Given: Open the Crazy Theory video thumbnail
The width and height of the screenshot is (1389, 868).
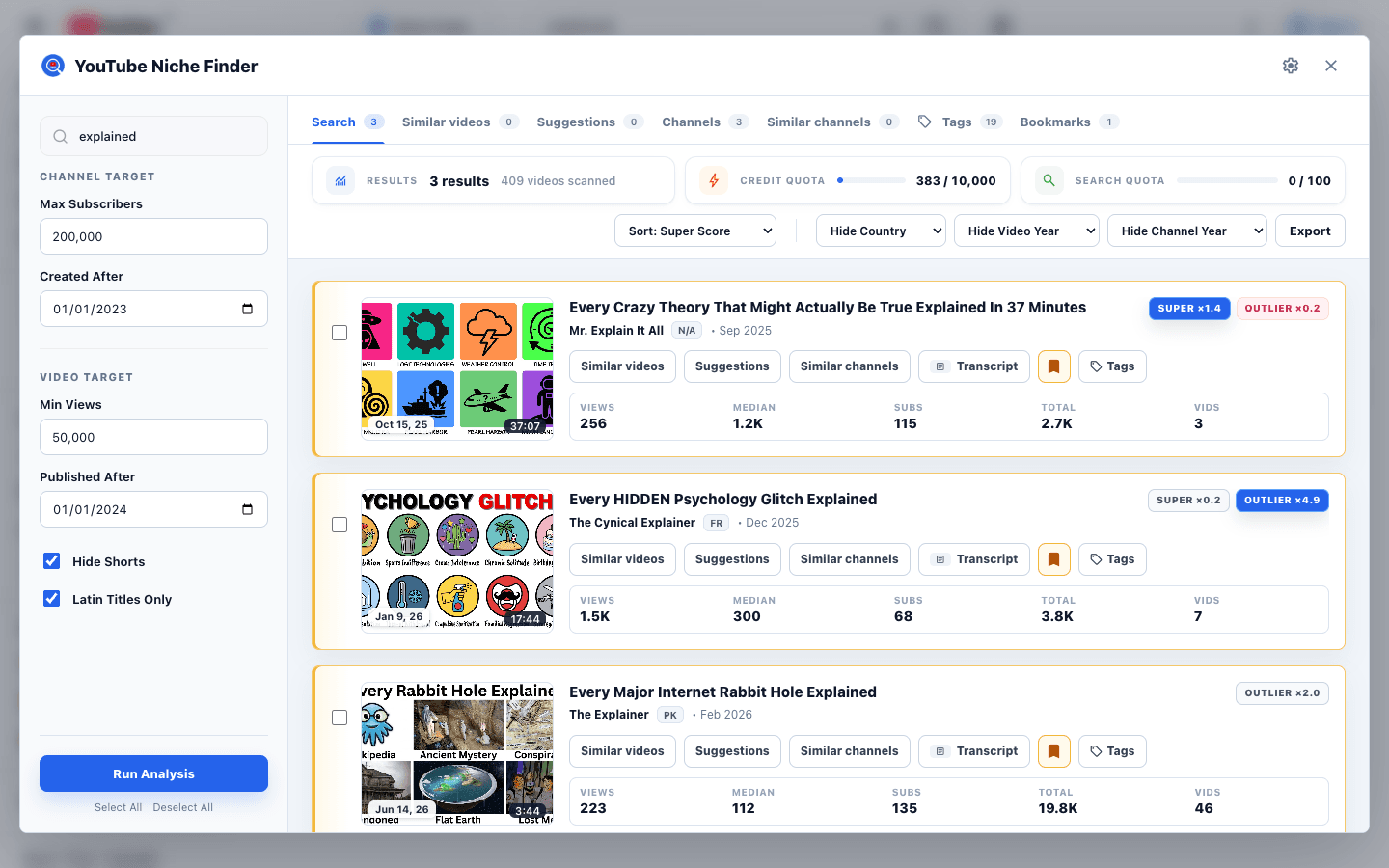Looking at the screenshot, I should [457, 368].
